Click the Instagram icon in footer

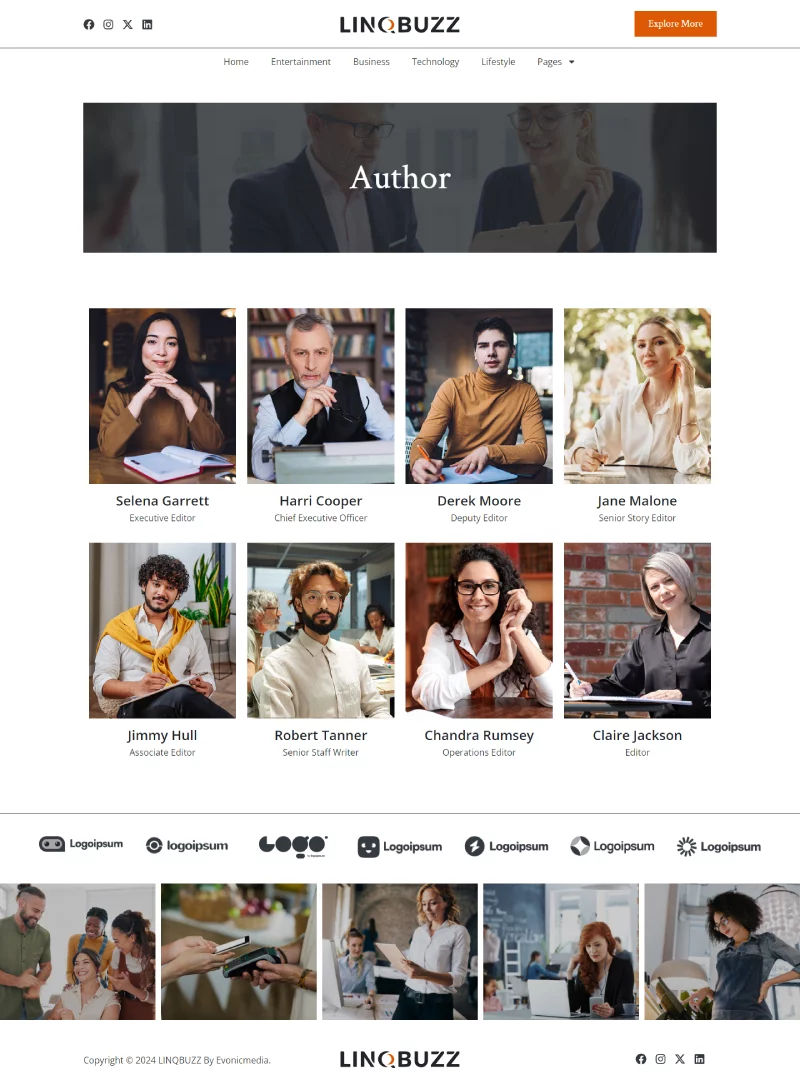tap(660, 1058)
